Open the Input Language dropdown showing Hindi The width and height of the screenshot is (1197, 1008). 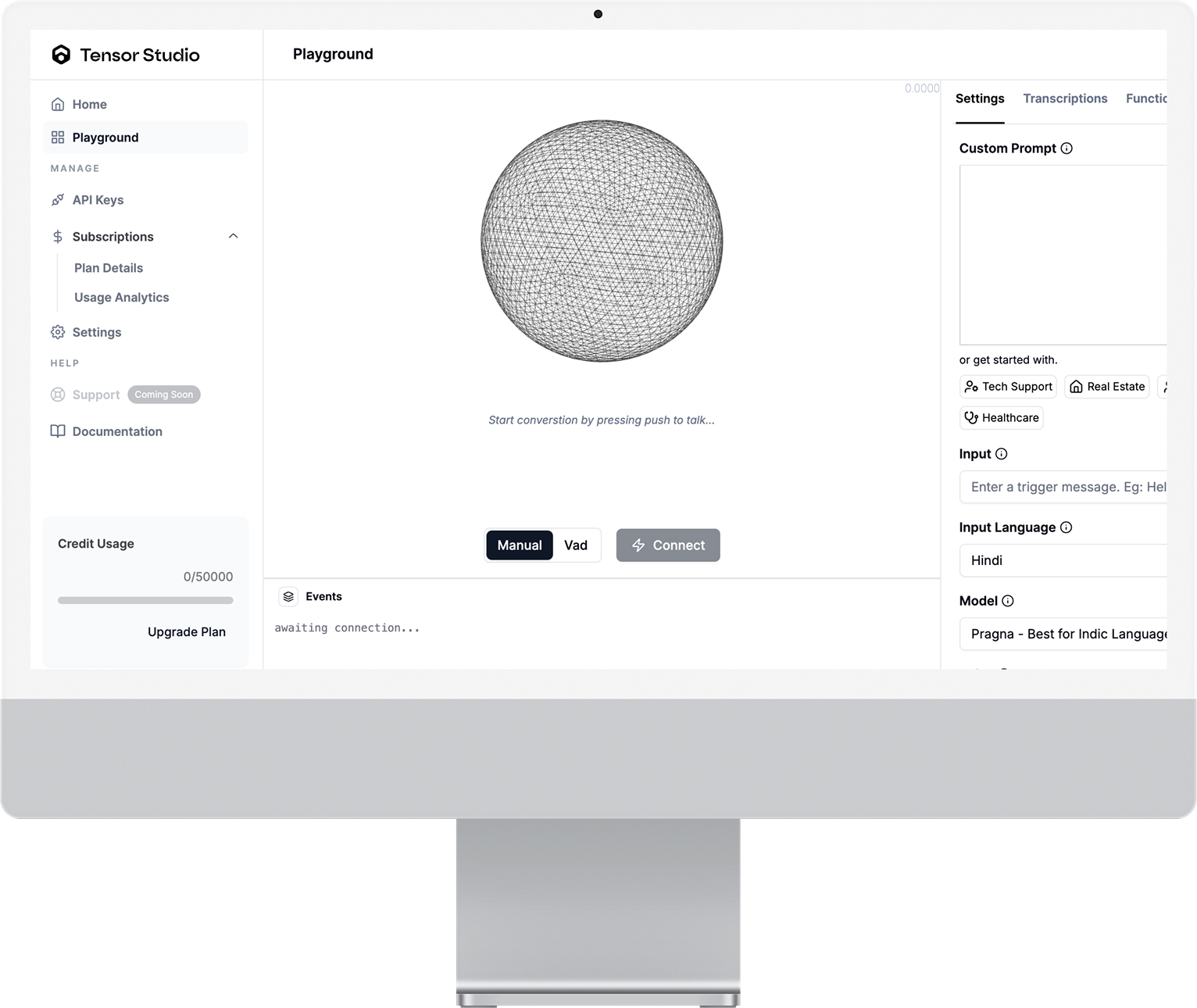[1063, 560]
